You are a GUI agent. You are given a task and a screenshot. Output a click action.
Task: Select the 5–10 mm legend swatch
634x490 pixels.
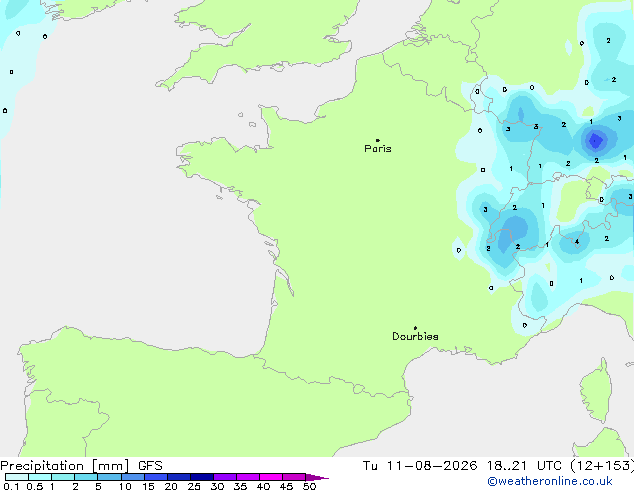point(110,477)
